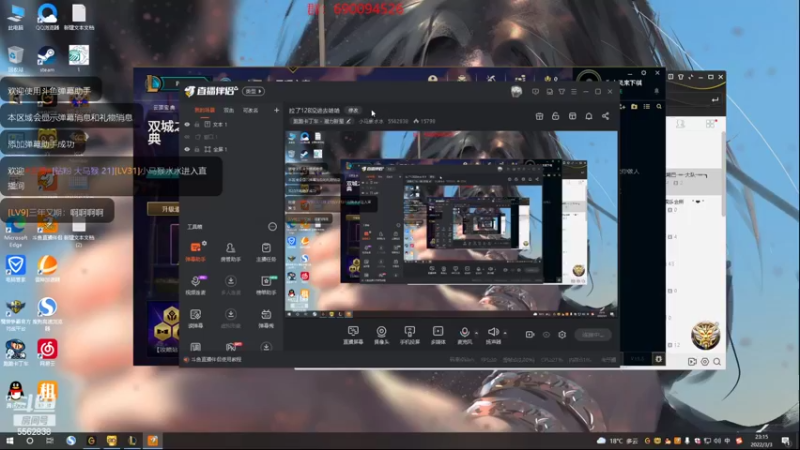Click the stream status button bottom right
Viewport: 800px width, 450px height.
(x=592, y=335)
